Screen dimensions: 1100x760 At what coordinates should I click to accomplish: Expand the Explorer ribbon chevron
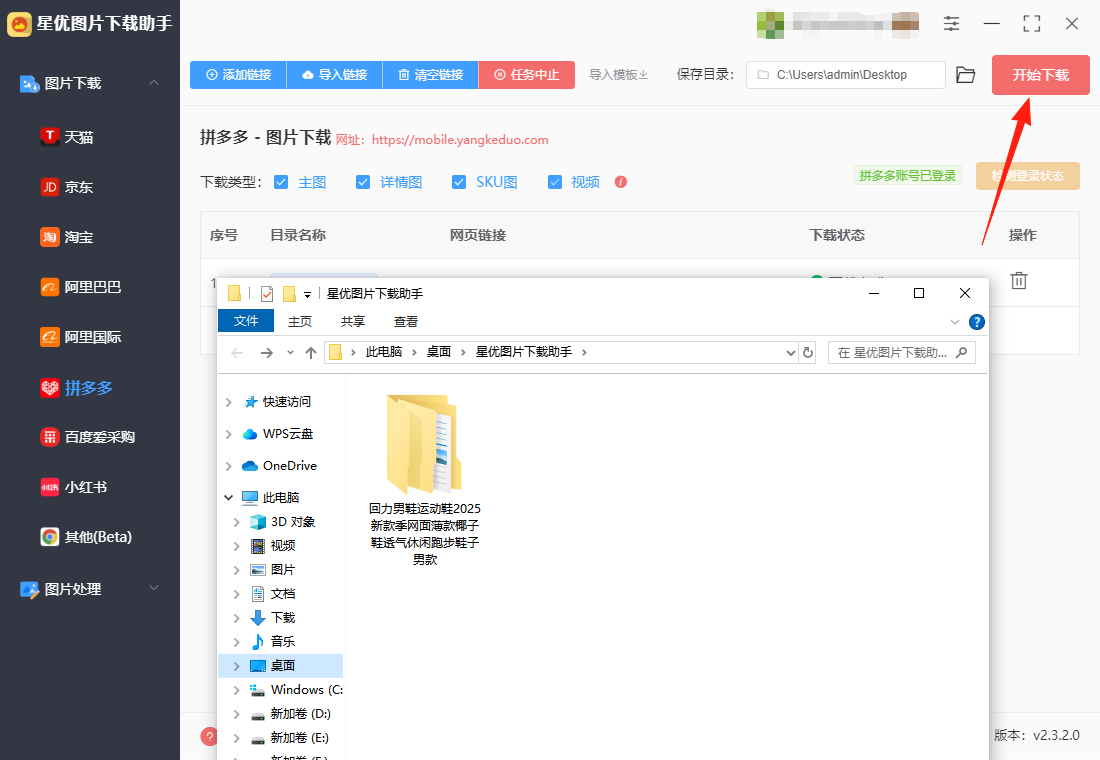pyautogui.click(x=955, y=322)
